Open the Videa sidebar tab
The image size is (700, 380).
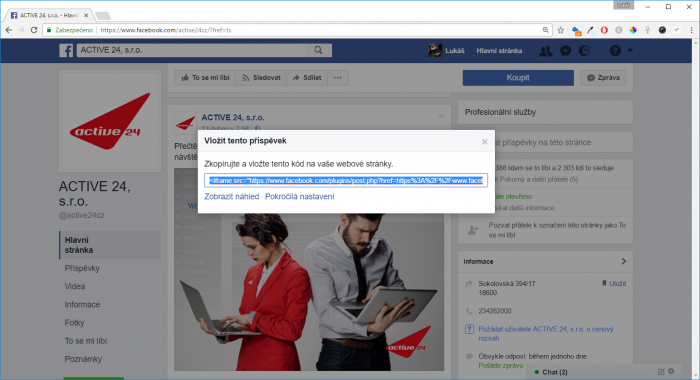(x=75, y=287)
